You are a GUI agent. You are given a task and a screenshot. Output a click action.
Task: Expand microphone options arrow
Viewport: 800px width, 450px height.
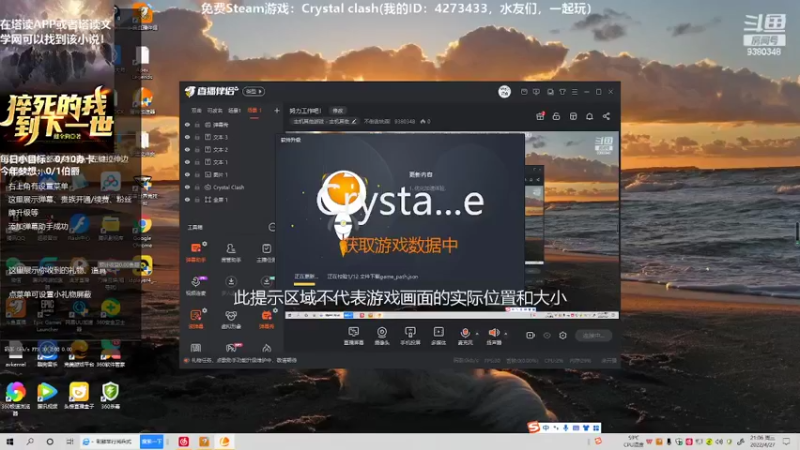478,334
